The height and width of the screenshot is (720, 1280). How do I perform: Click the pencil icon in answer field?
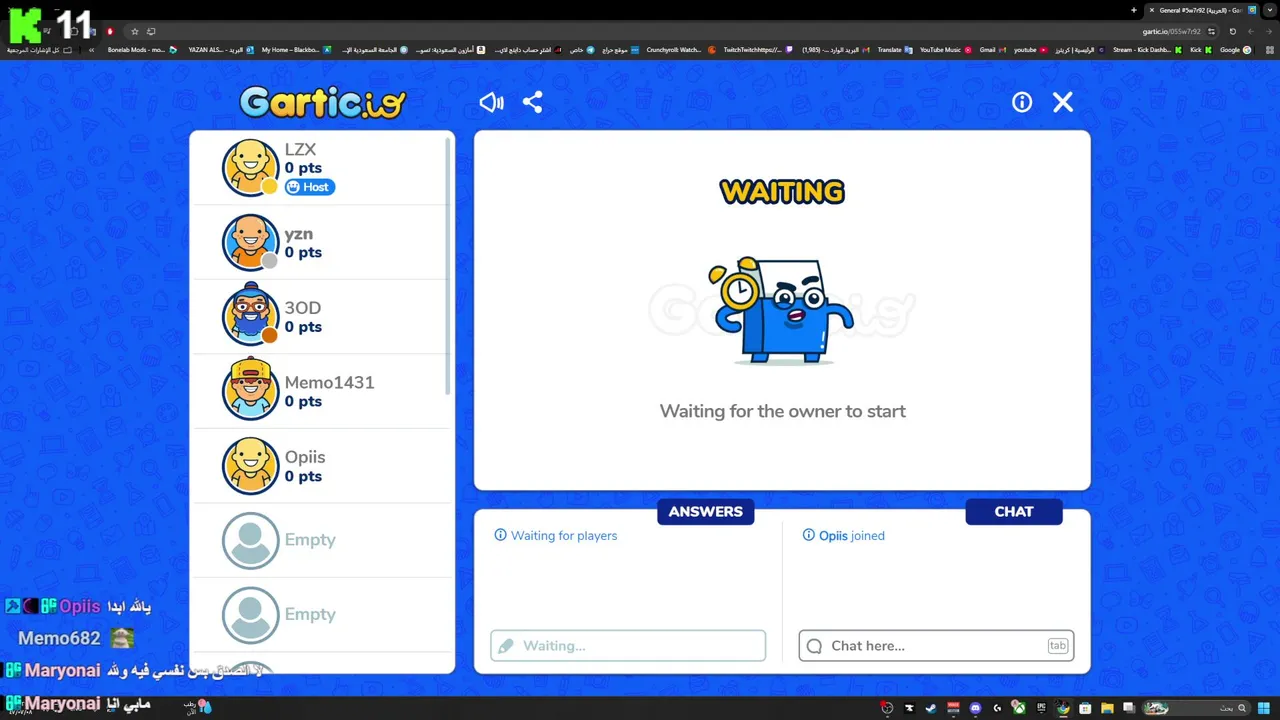506,646
